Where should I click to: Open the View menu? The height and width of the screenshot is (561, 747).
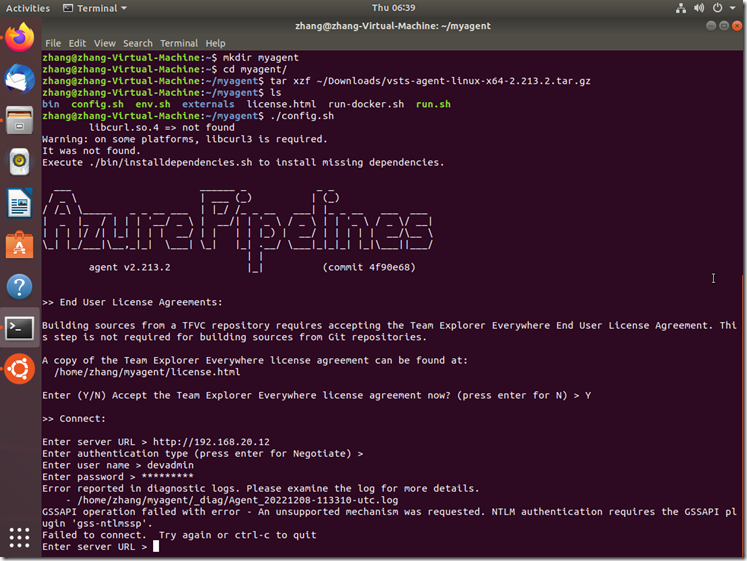105,43
